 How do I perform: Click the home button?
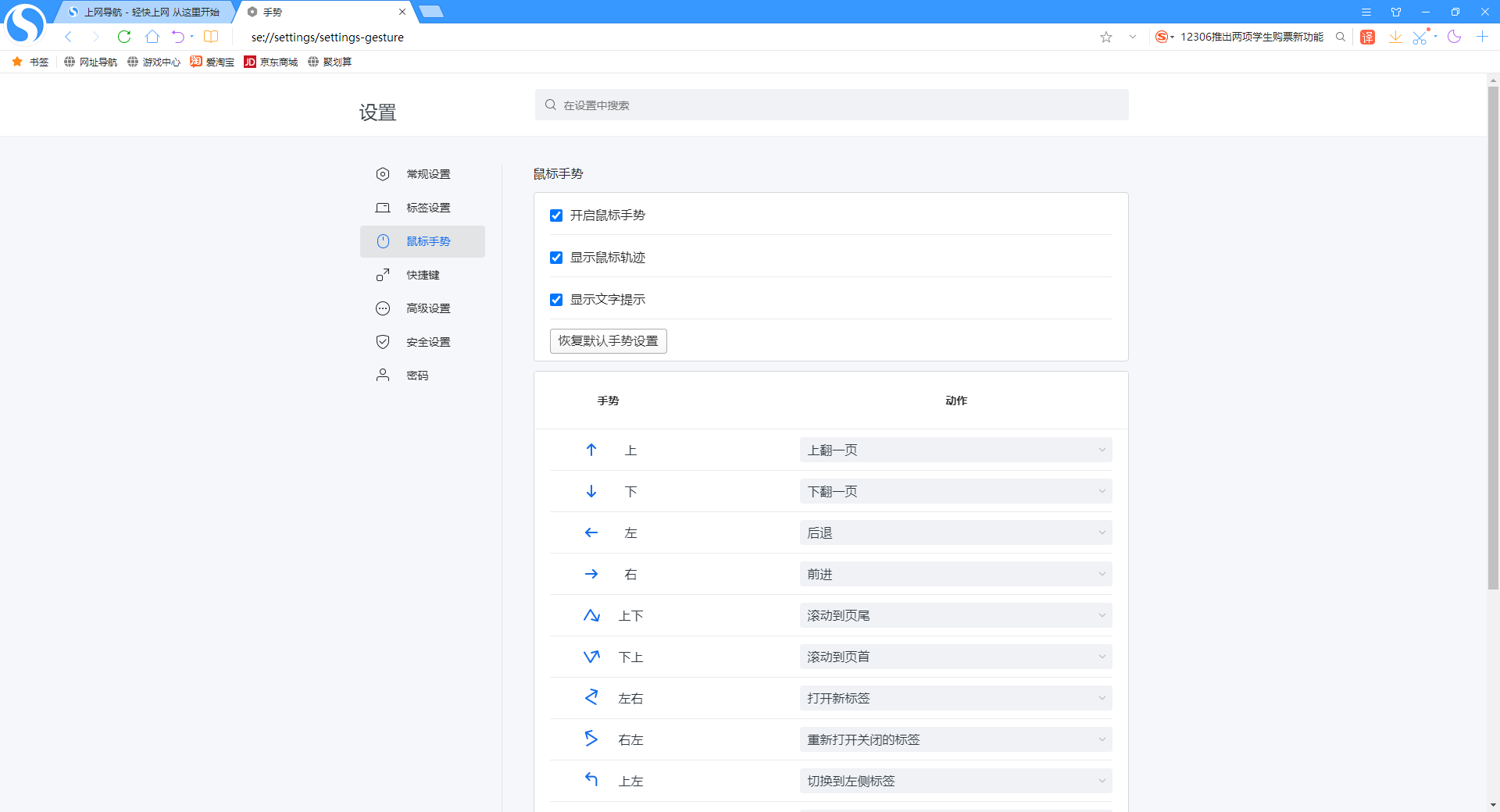click(x=152, y=37)
